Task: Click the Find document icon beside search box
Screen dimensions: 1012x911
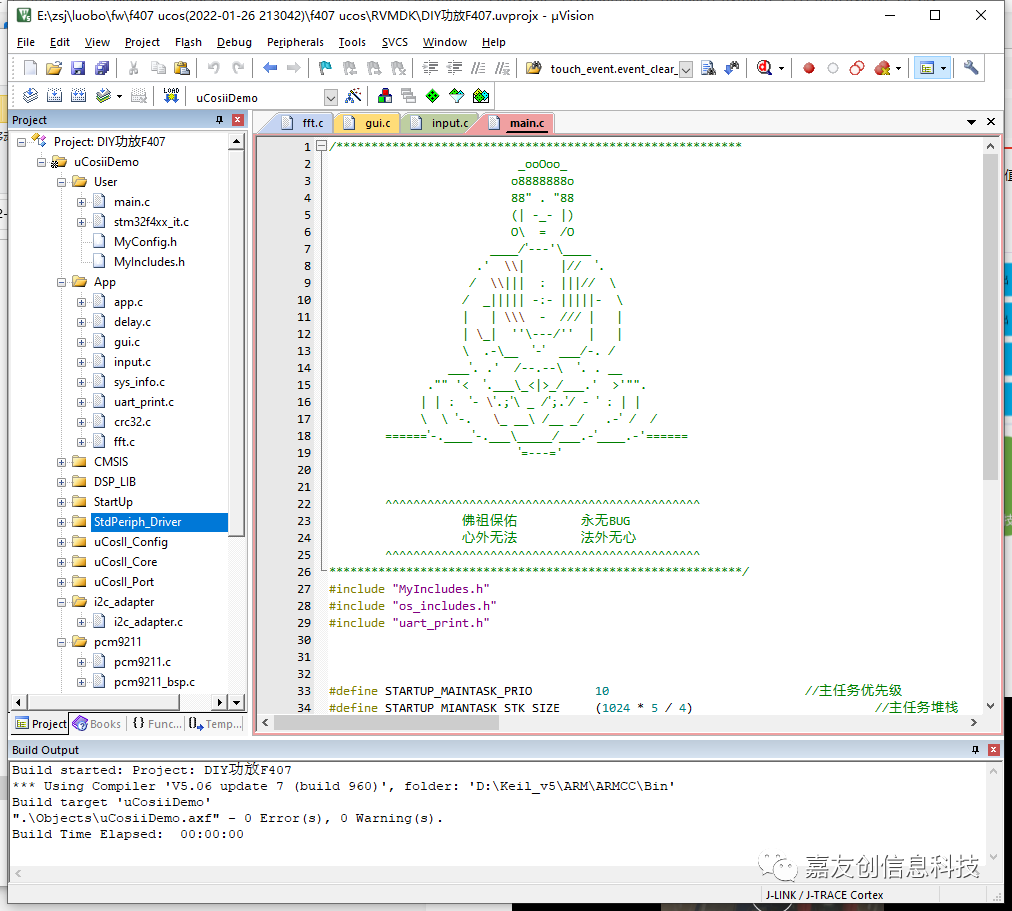Action: tap(708, 68)
